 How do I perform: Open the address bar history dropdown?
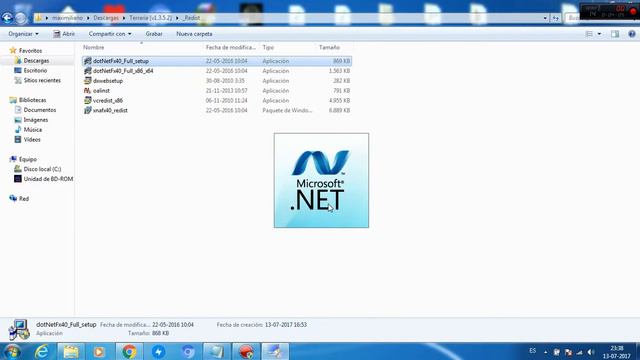[x=545, y=18]
